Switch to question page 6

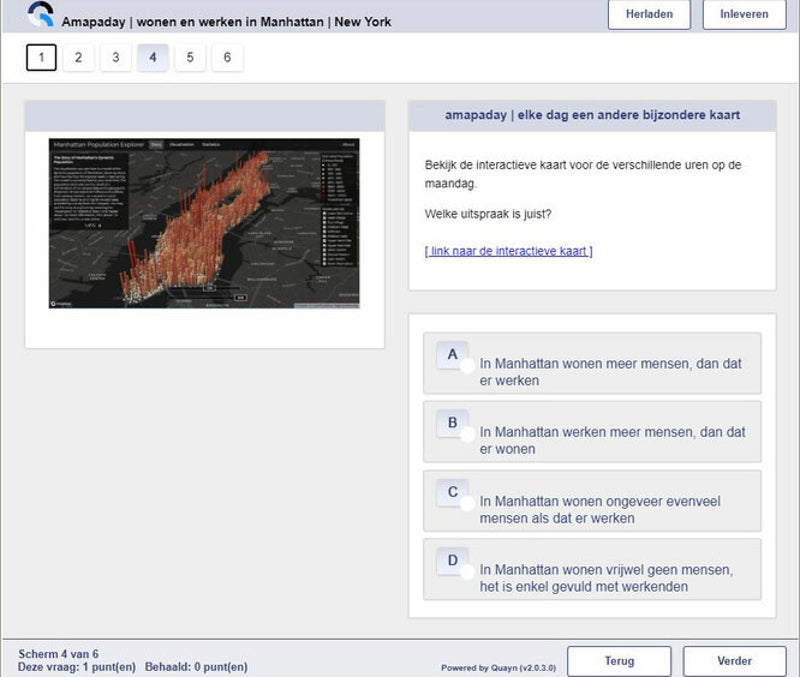click(227, 58)
